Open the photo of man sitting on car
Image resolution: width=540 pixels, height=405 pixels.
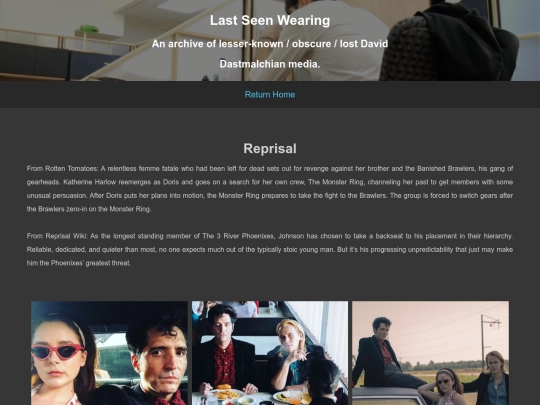(430, 353)
